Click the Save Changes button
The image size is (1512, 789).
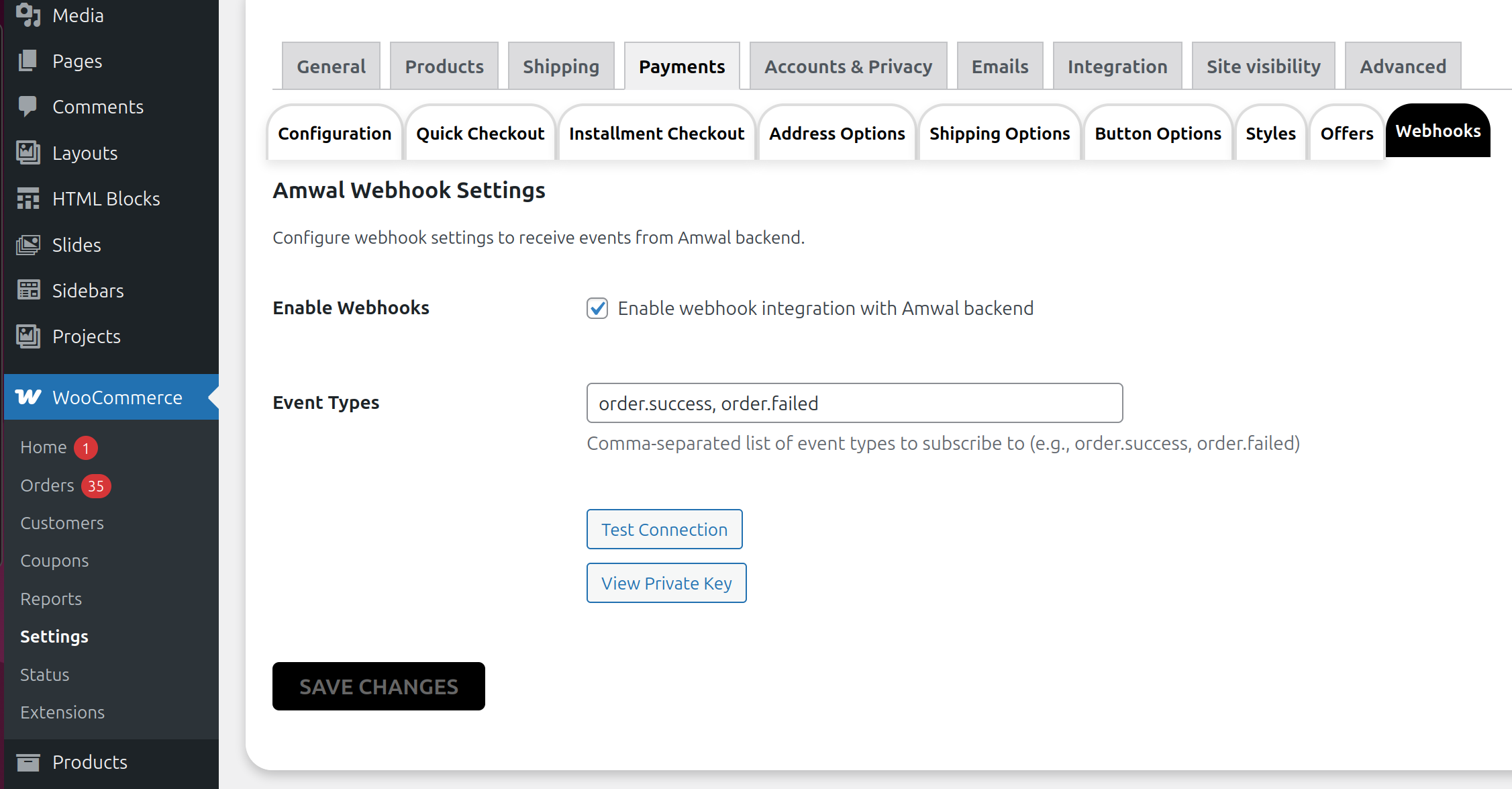(x=379, y=686)
